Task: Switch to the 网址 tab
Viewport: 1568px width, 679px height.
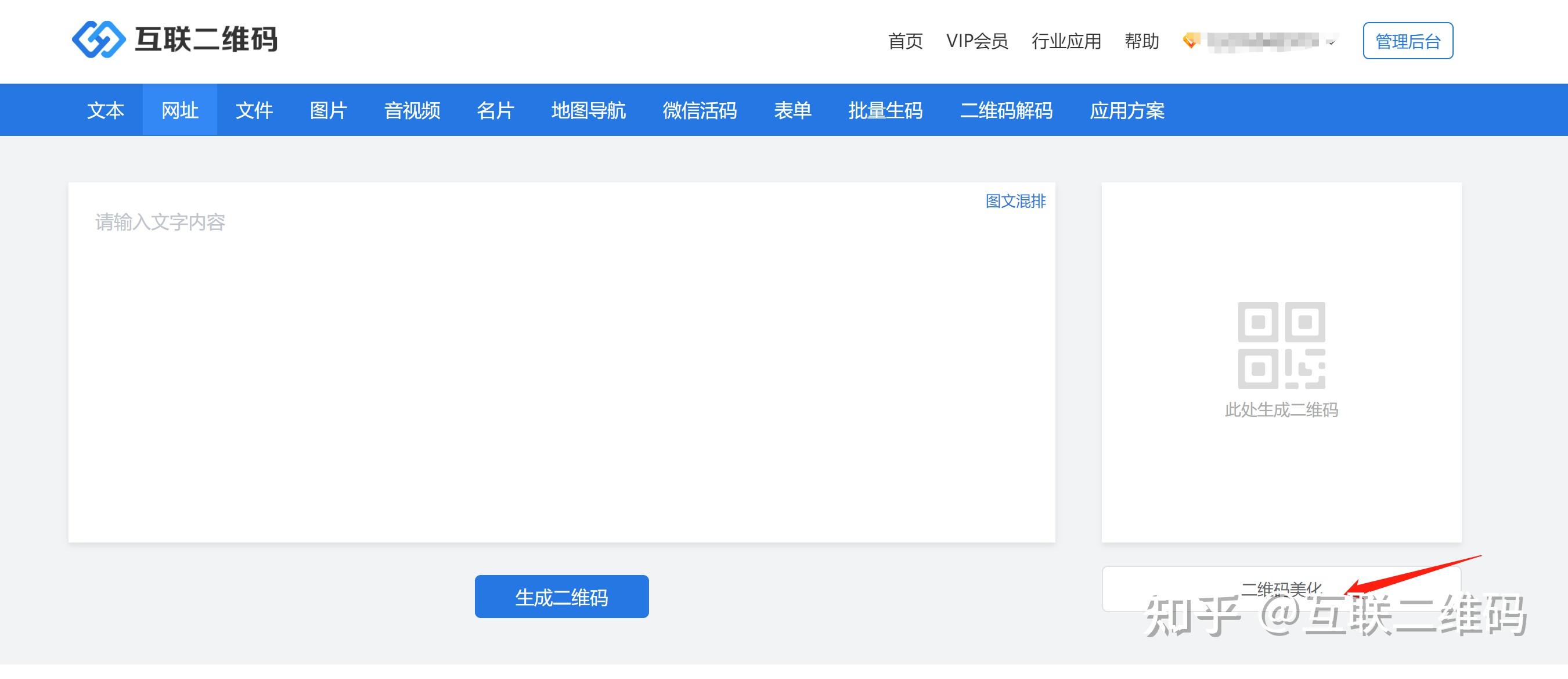Action: 179,110
